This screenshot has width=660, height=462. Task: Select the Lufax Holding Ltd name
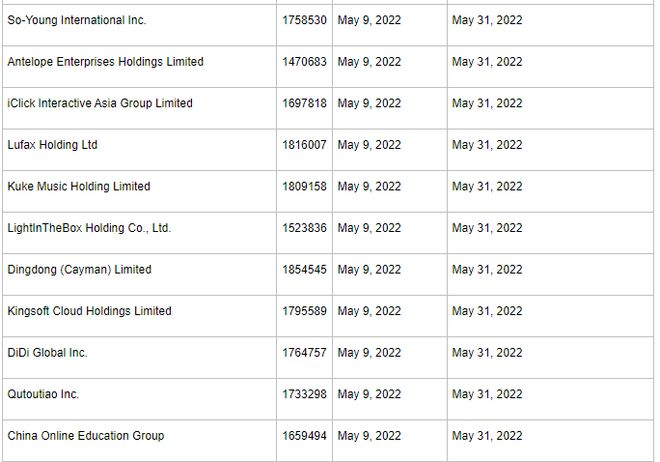(x=53, y=145)
